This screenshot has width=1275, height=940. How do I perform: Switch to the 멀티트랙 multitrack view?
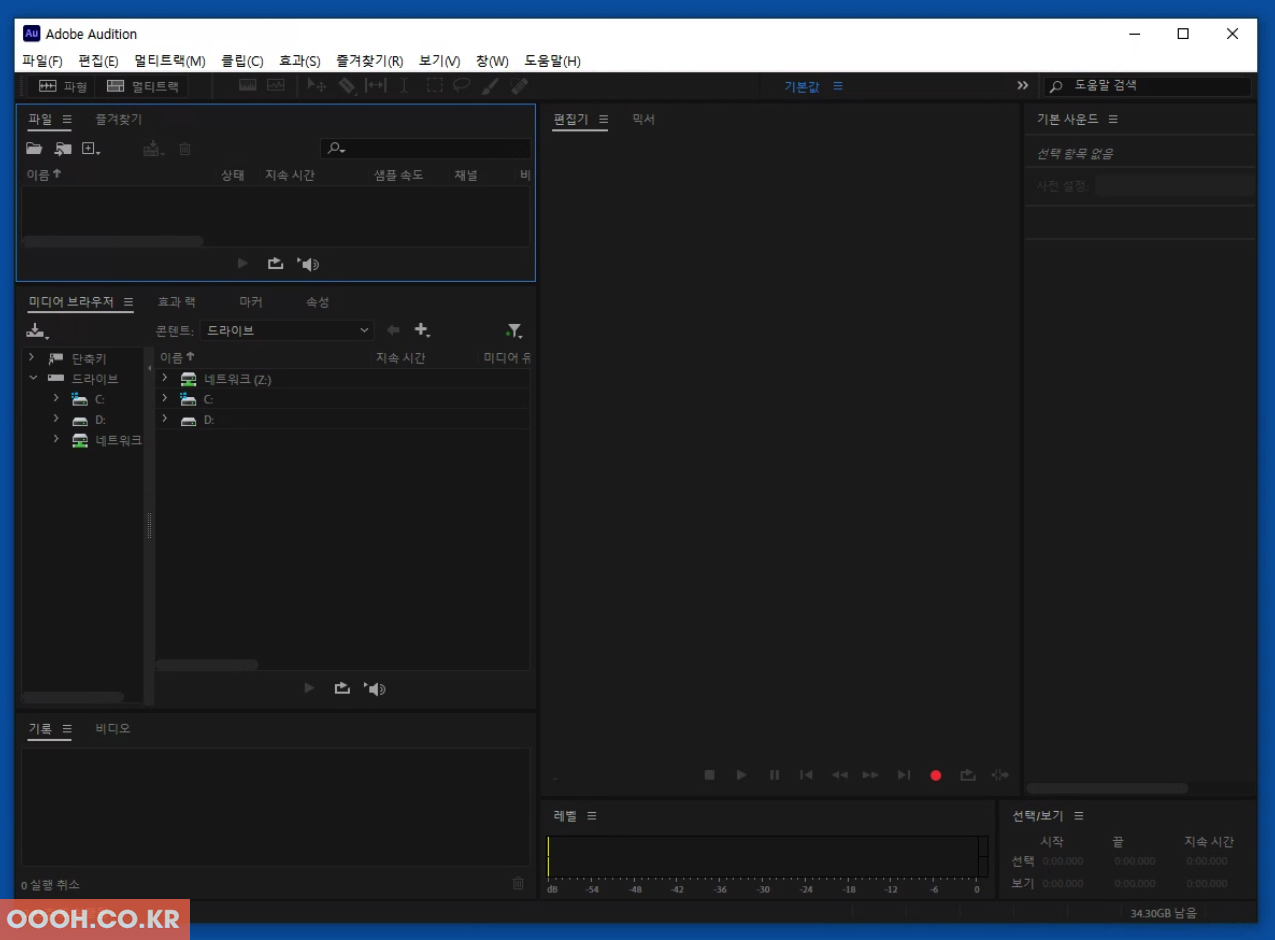point(143,87)
